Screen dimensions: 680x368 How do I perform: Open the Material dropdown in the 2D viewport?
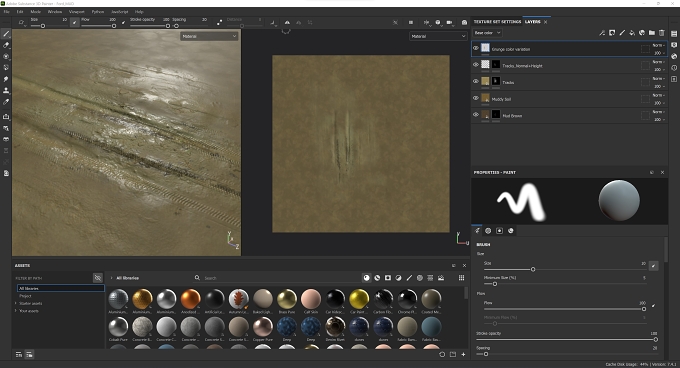(x=438, y=36)
